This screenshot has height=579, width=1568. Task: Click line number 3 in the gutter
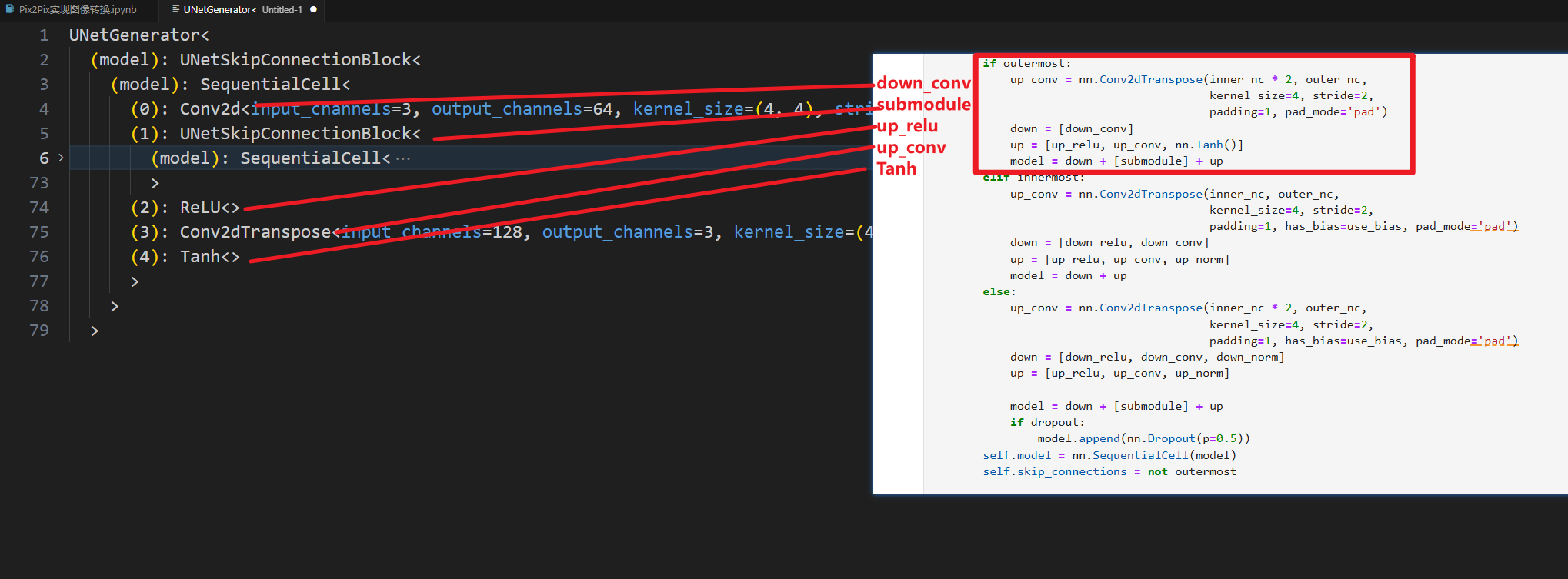44,85
